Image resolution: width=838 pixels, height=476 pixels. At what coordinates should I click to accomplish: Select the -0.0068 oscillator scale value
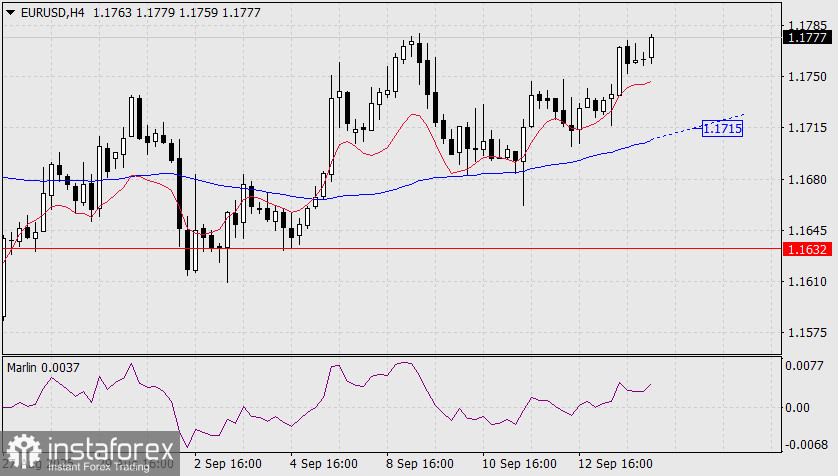pyautogui.click(x=804, y=444)
